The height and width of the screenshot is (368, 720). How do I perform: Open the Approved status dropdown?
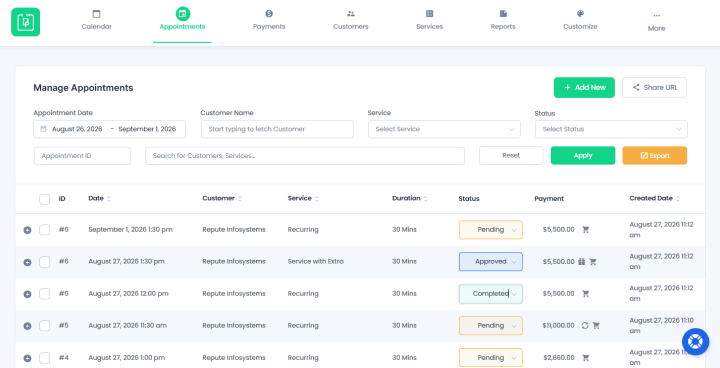pos(490,261)
